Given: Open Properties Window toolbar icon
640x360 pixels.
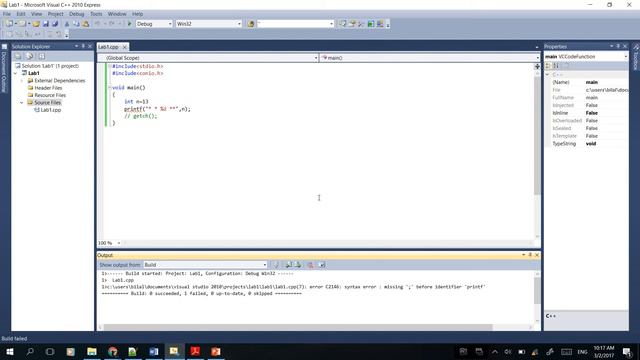Looking at the screenshot, I should coord(352,24).
